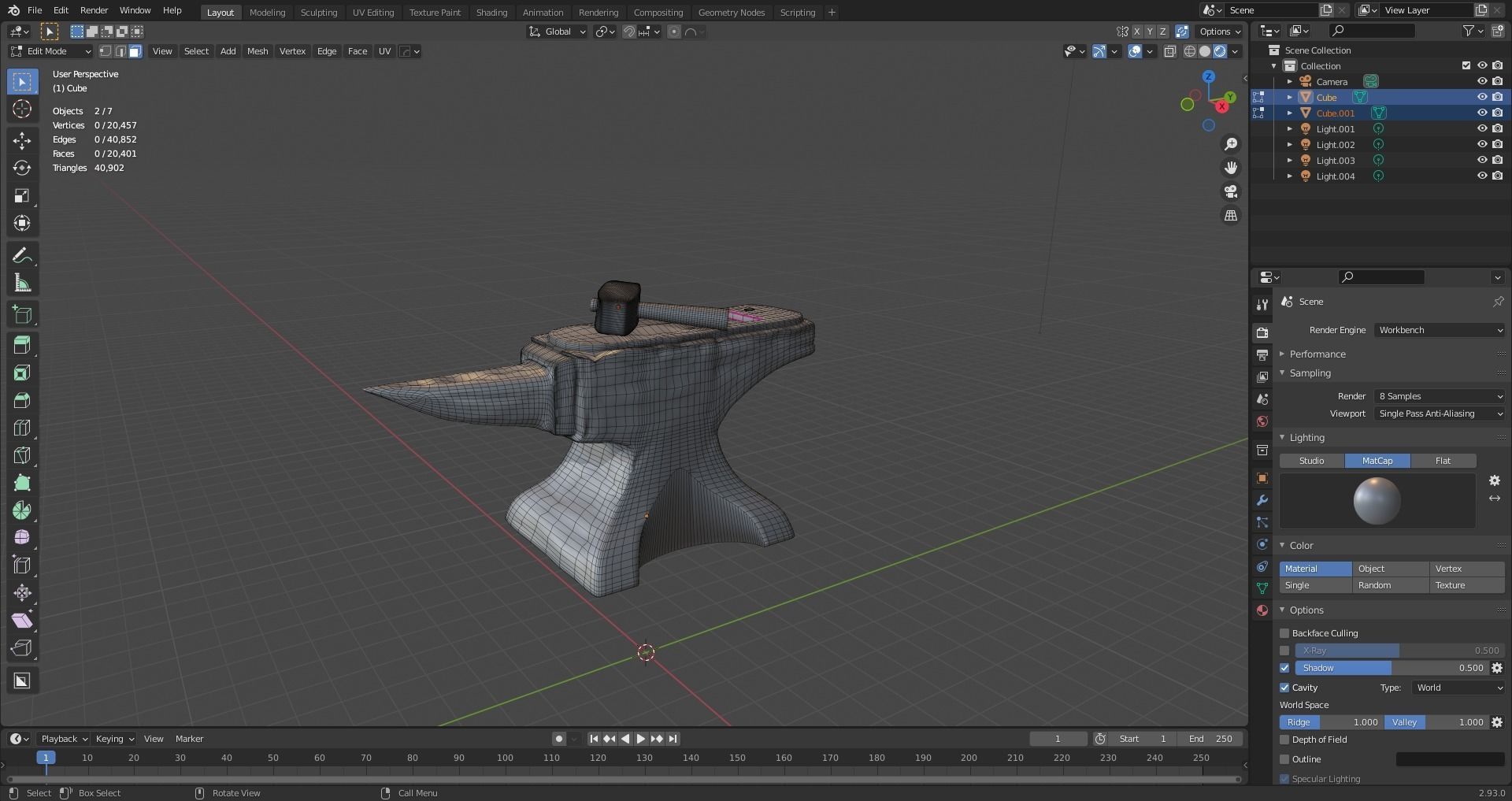1512x801 pixels.
Task: Open the Material properties tab
Action: pos(1262,610)
